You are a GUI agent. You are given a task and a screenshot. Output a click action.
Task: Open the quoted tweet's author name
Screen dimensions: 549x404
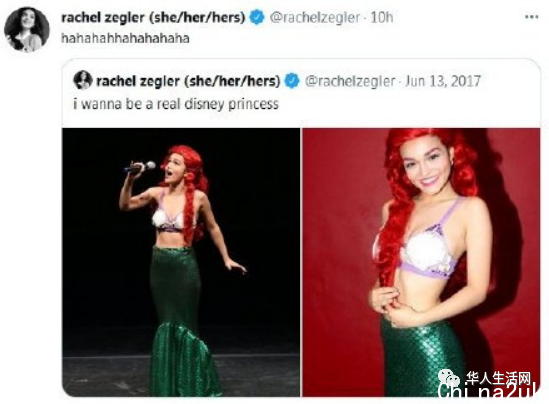pos(188,81)
